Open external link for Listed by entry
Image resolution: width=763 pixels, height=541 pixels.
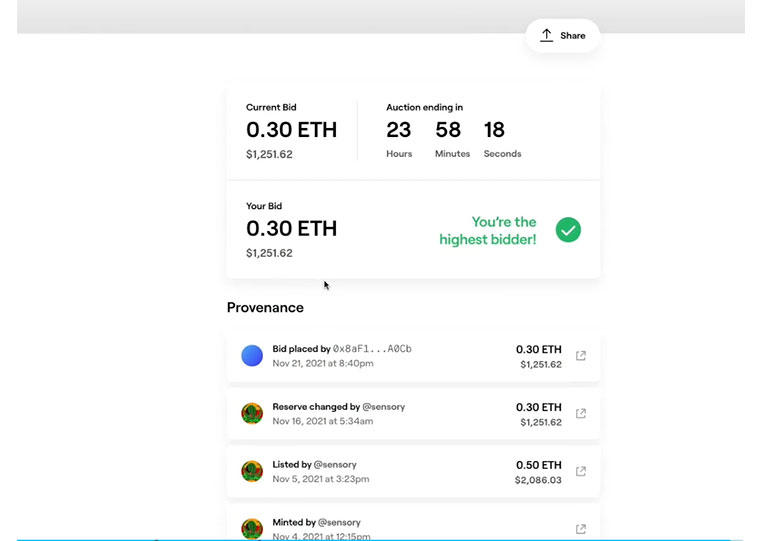click(x=581, y=471)
